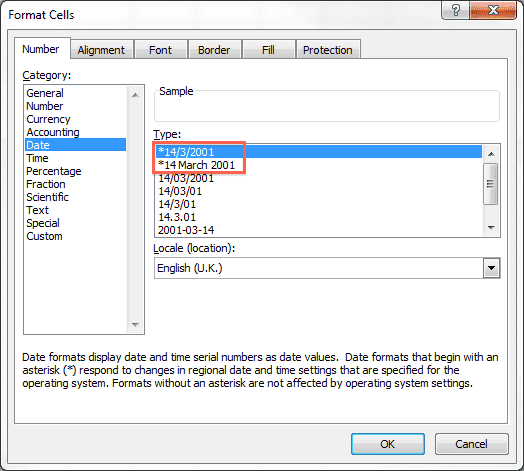Click Type list scroll down arrow
The width and height of the screenshot is (524, 471).
[491, 228]
